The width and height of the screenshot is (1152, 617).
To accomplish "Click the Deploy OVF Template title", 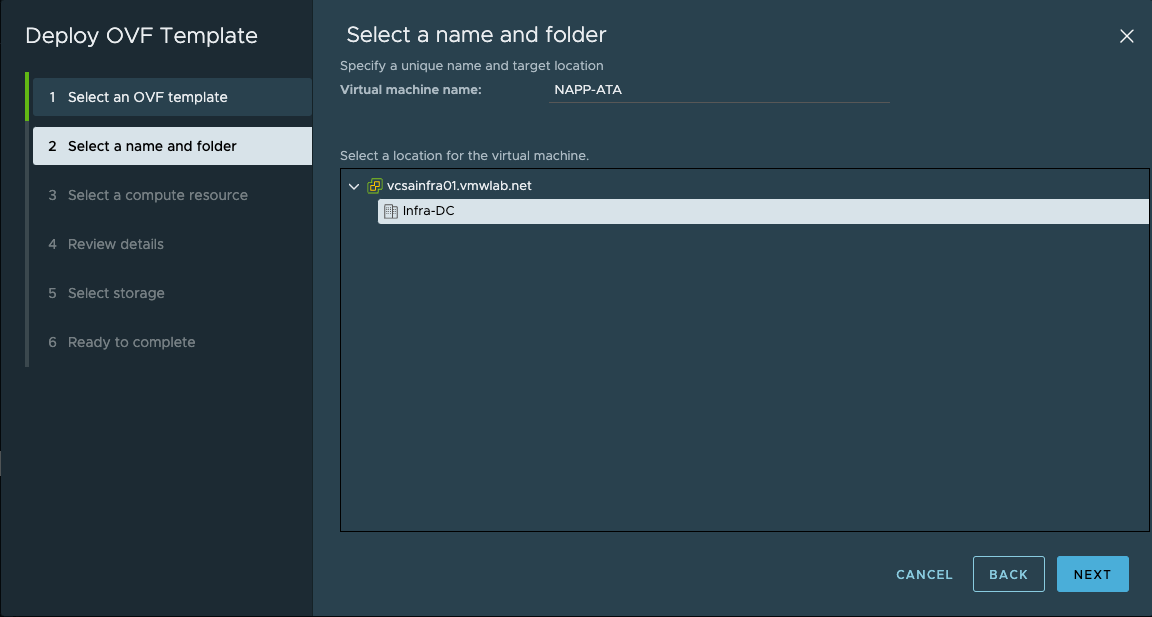I will (142, 36).
